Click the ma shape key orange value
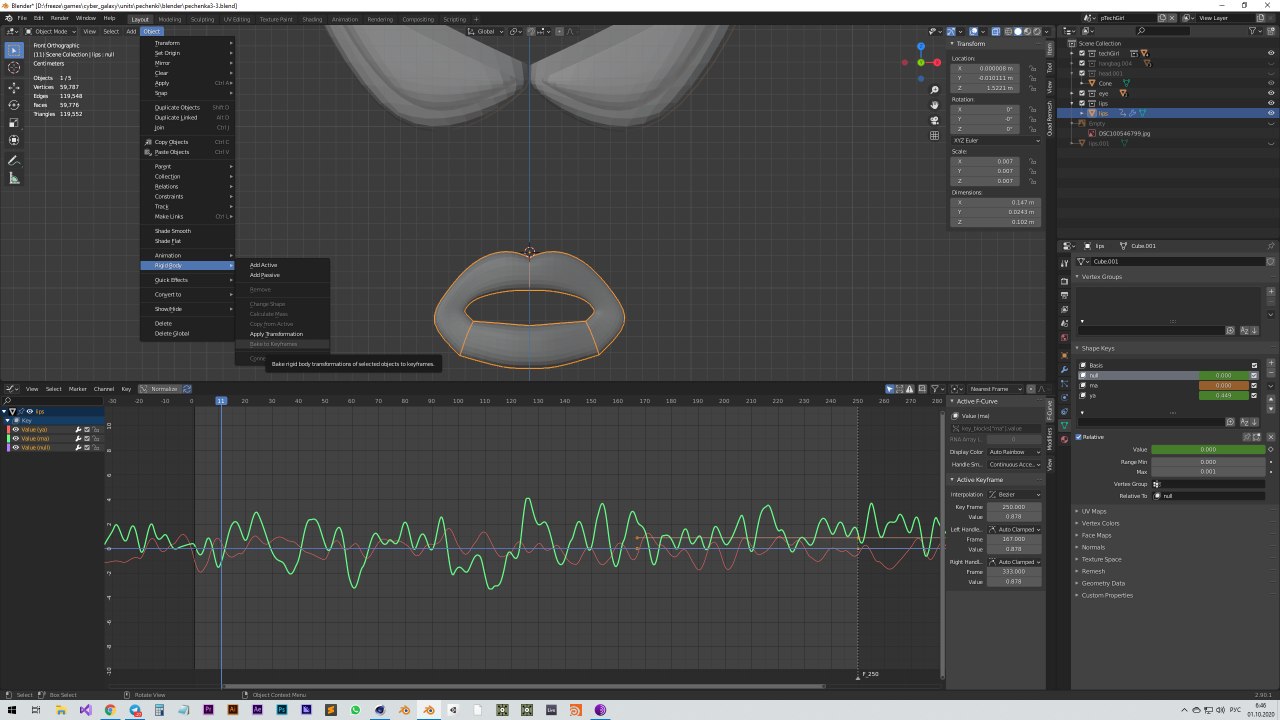The height and width of the screenshot is (720, 1280). click(x=1223, y=385)
